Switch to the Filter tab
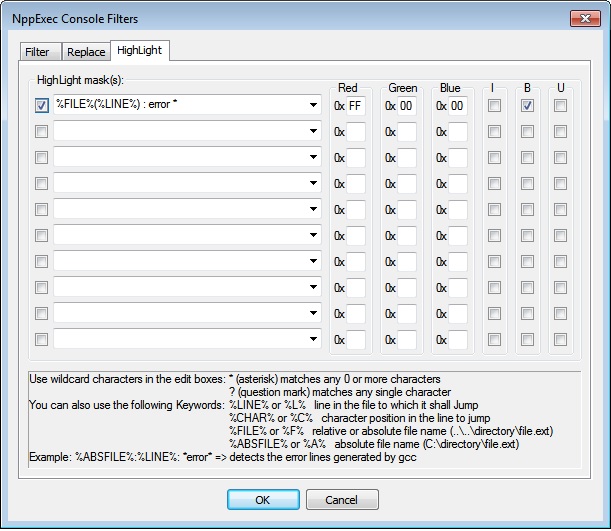 point(37,52)
